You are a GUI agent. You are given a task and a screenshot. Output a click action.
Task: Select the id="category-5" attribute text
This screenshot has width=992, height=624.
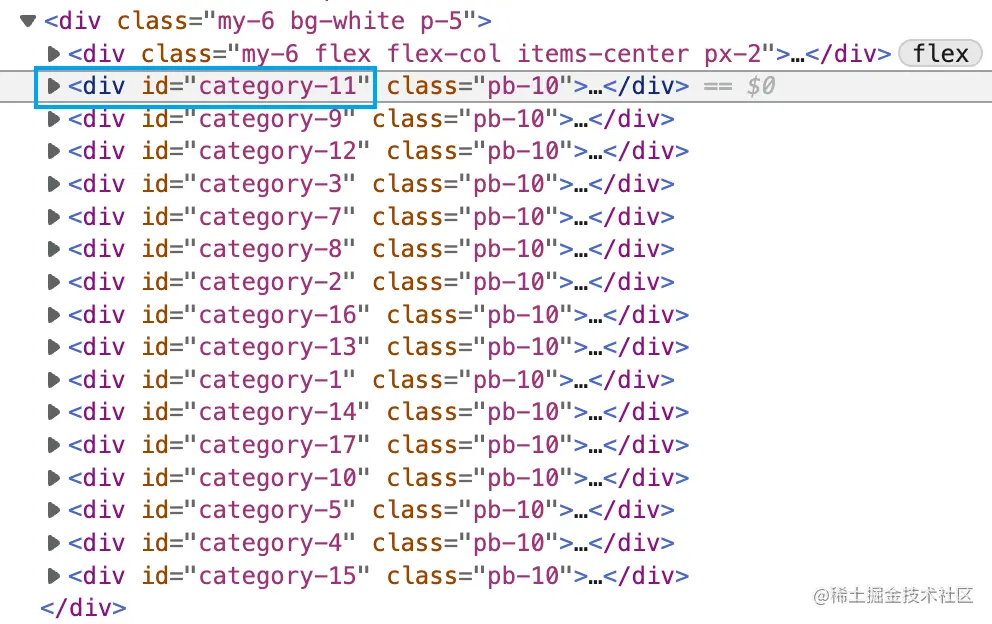pos(248,511)
